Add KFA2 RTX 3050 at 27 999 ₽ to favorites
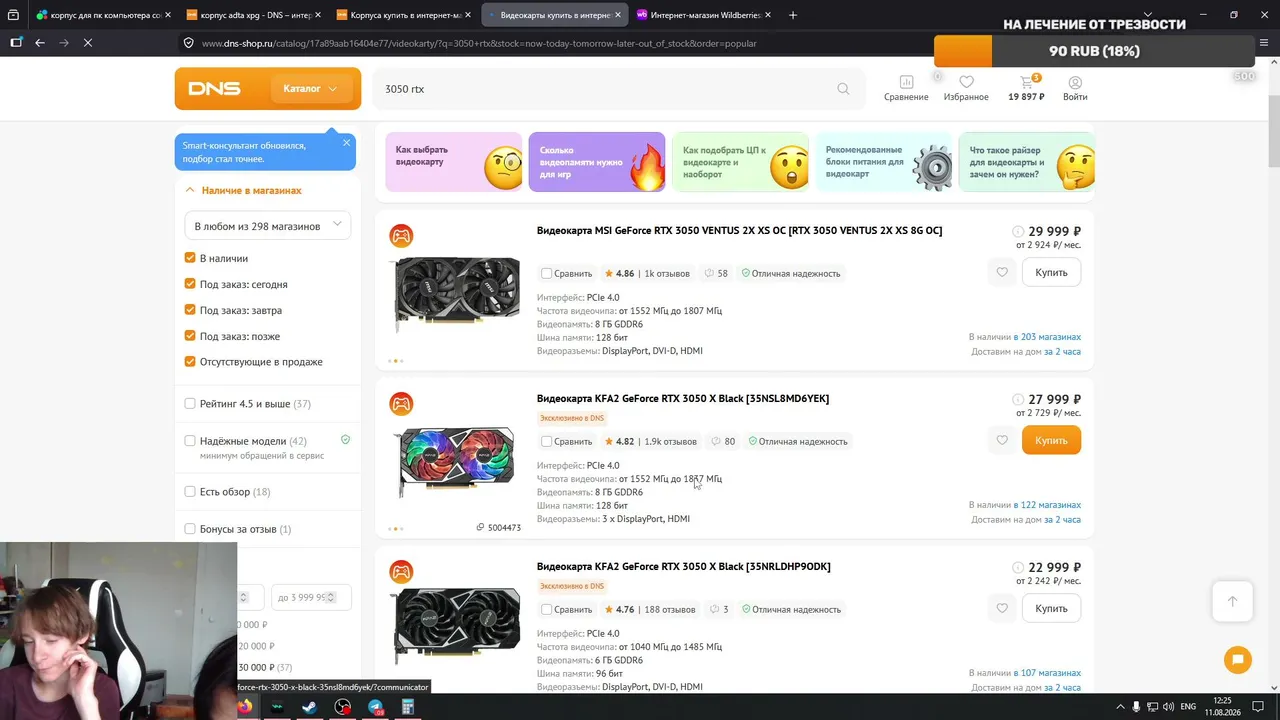The width and height of the screenshot is (1280, 720). point(1002,440)
